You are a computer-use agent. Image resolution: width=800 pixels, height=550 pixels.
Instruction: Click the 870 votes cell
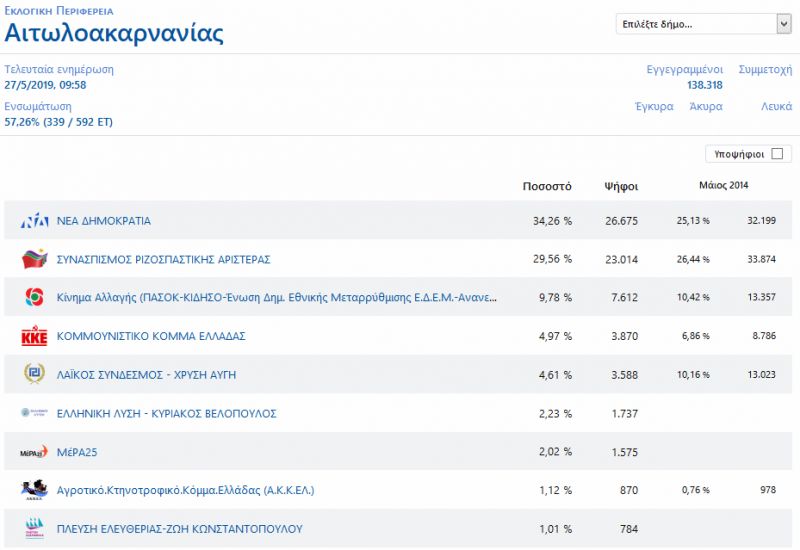pos(629,490)
